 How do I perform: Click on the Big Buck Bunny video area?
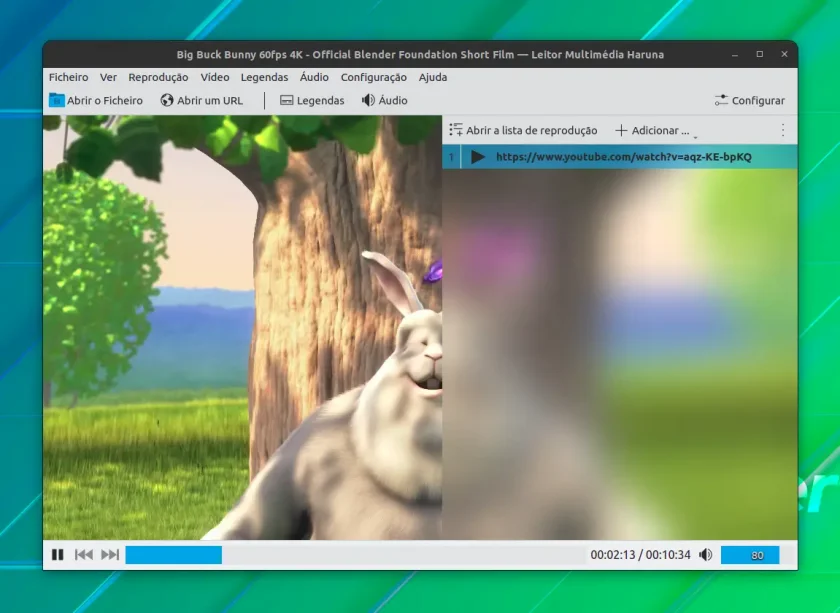[x=242, y=327]
